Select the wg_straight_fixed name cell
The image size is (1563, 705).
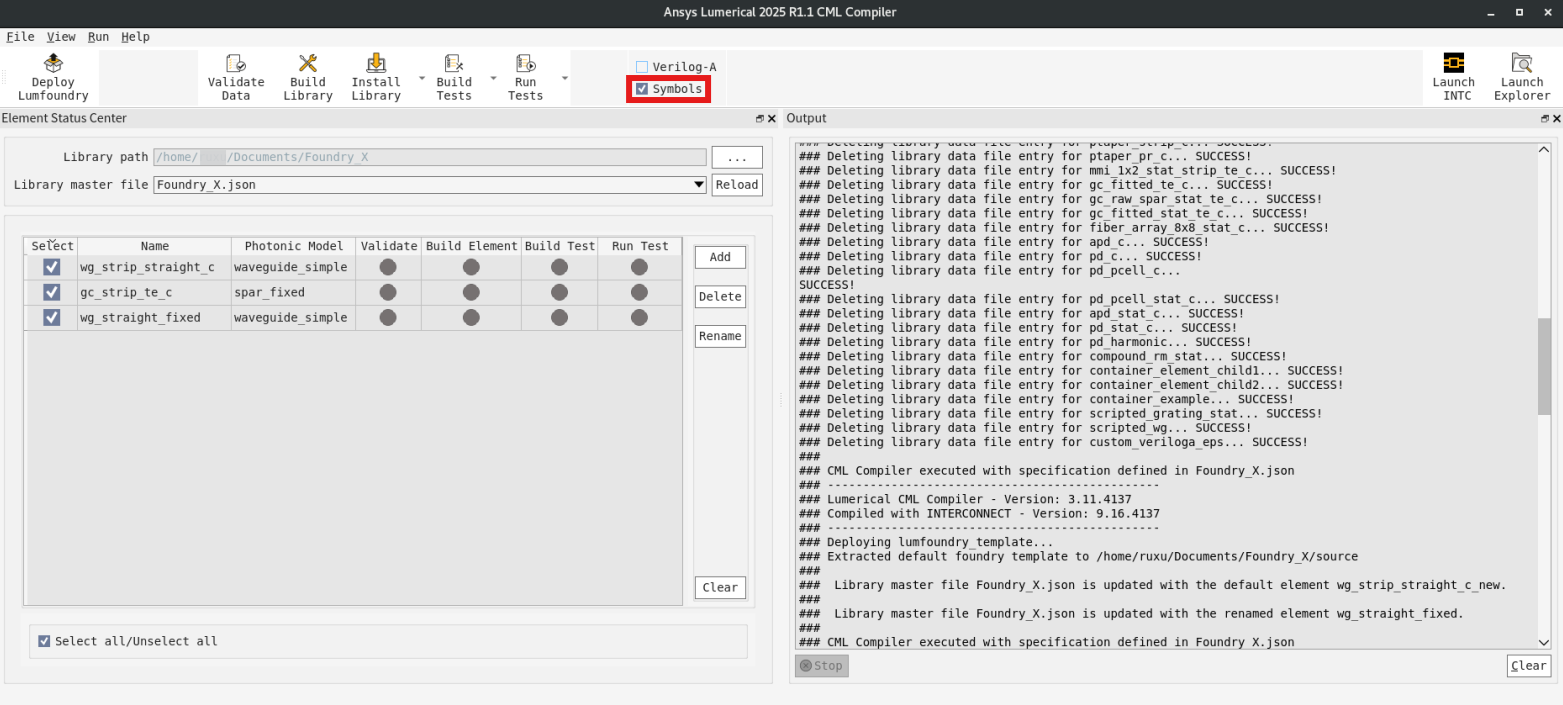click(155, 317)
